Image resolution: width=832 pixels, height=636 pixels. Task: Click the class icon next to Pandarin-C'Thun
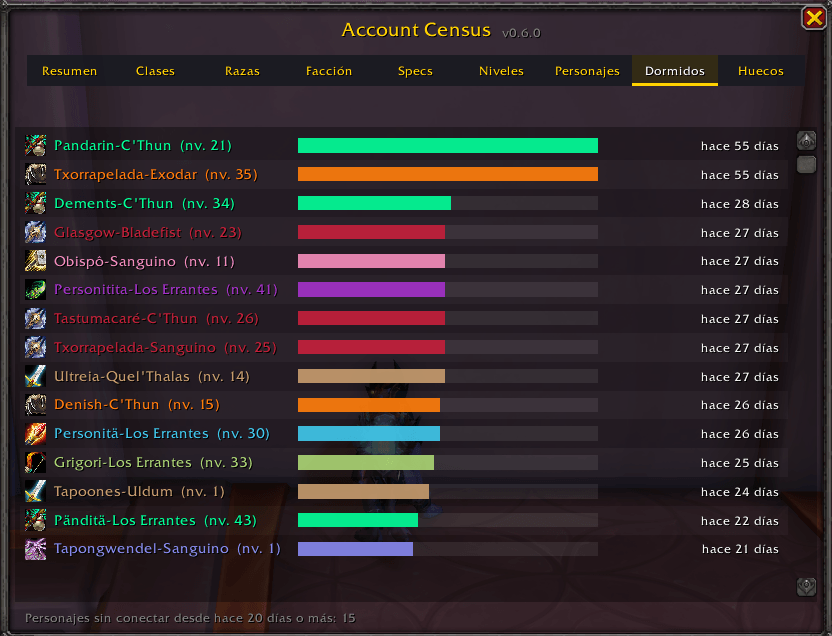tap(36, 145)
